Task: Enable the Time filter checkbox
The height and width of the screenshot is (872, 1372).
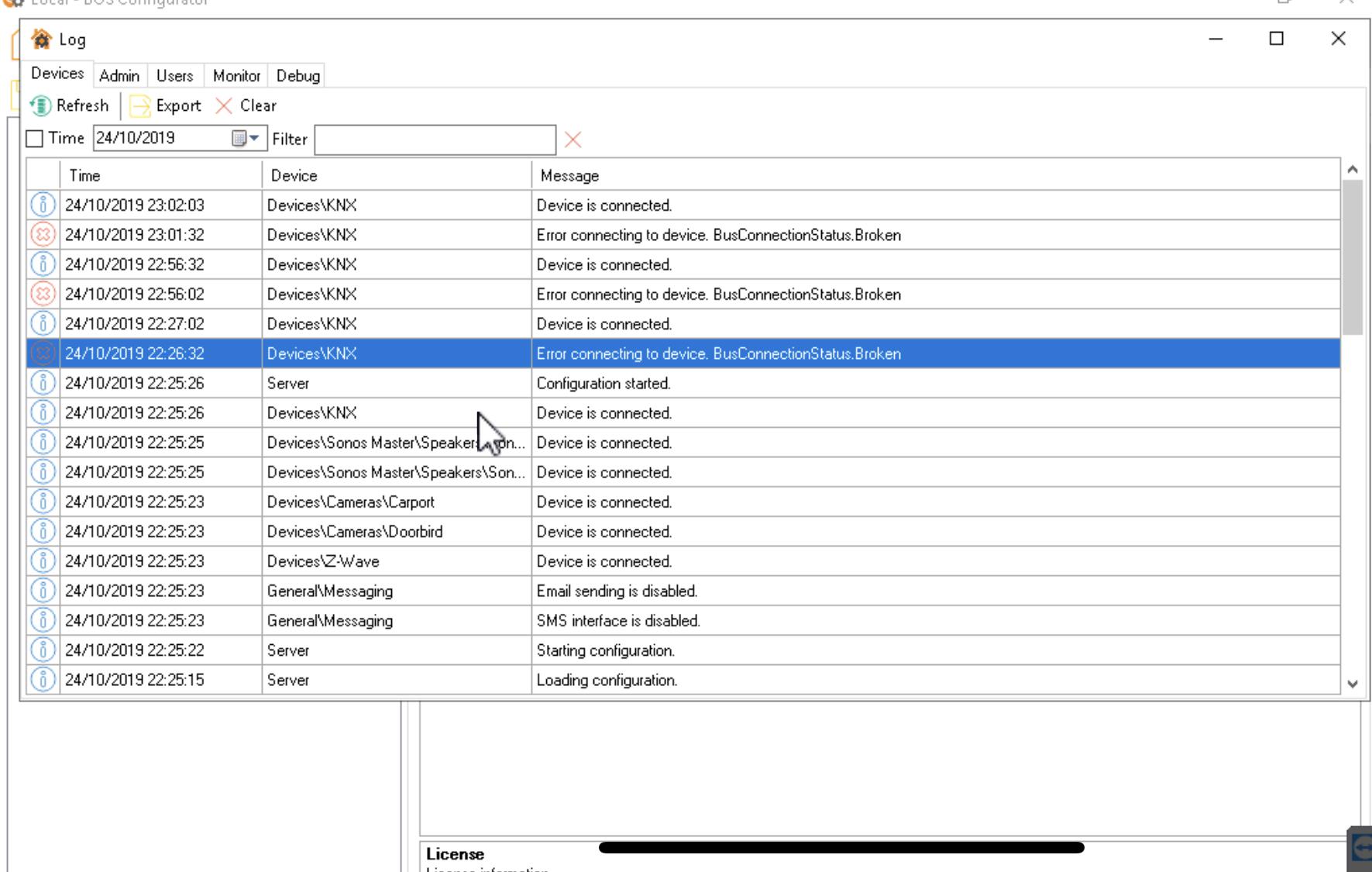Action: 35,139
